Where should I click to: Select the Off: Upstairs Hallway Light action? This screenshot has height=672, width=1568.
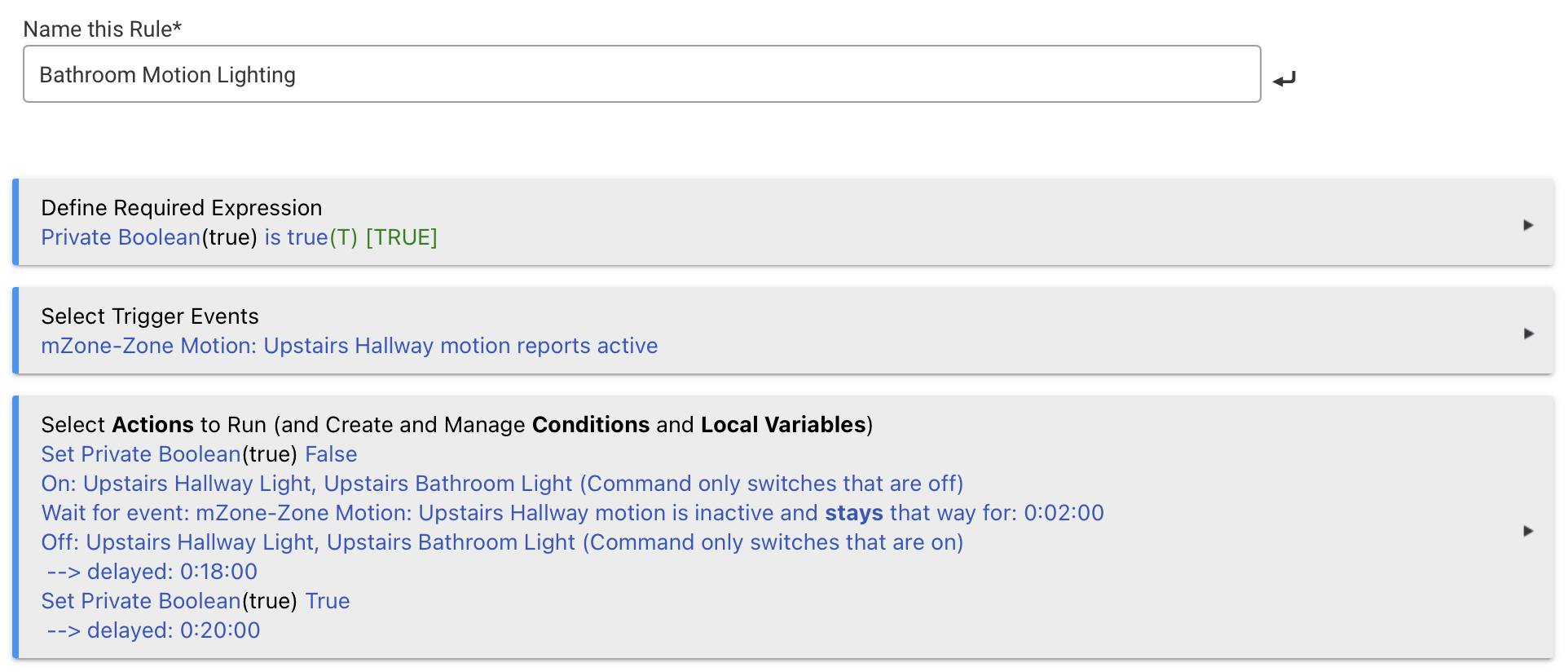[x=502, y=542]
